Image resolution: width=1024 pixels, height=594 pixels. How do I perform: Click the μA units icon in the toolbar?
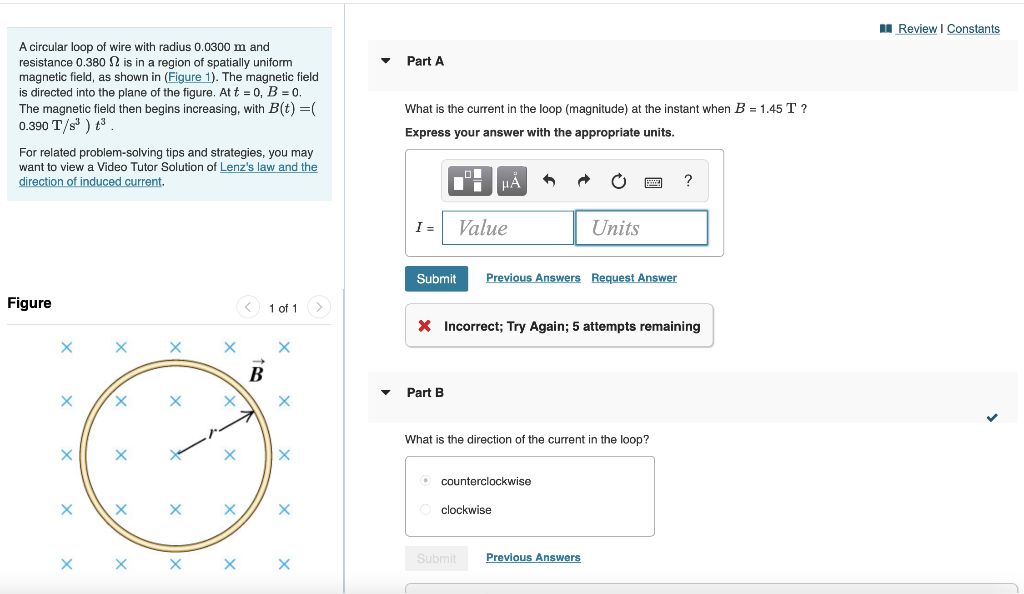coord(511,181)
